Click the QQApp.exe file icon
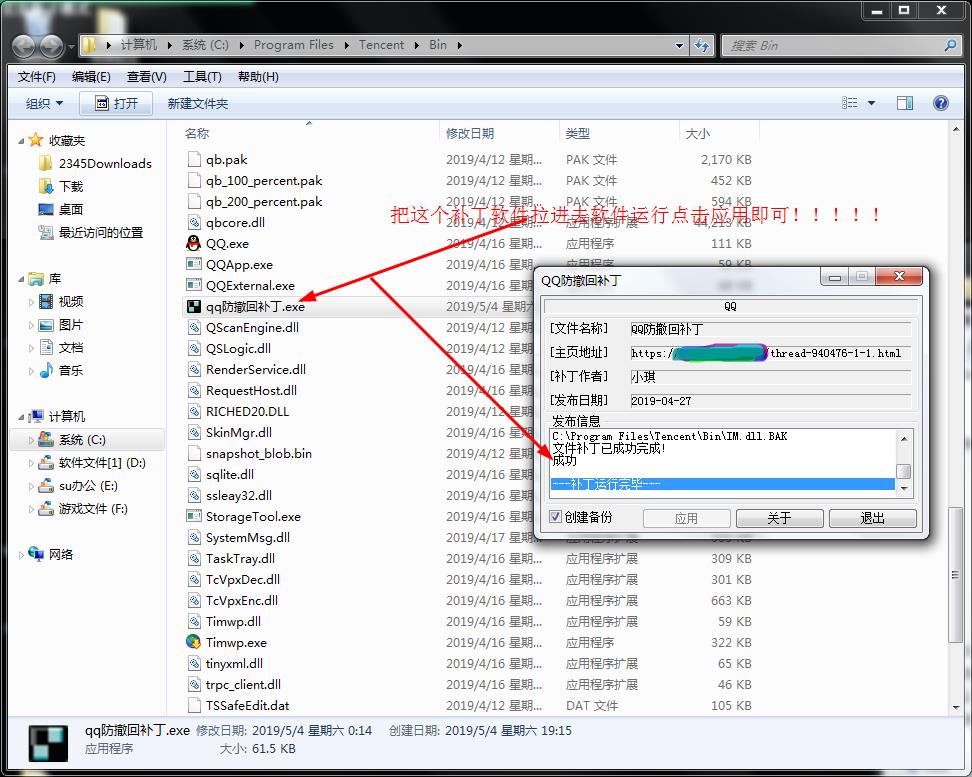Screen dimensions: 972x777 pyautogui.click(x=194, y=264)
